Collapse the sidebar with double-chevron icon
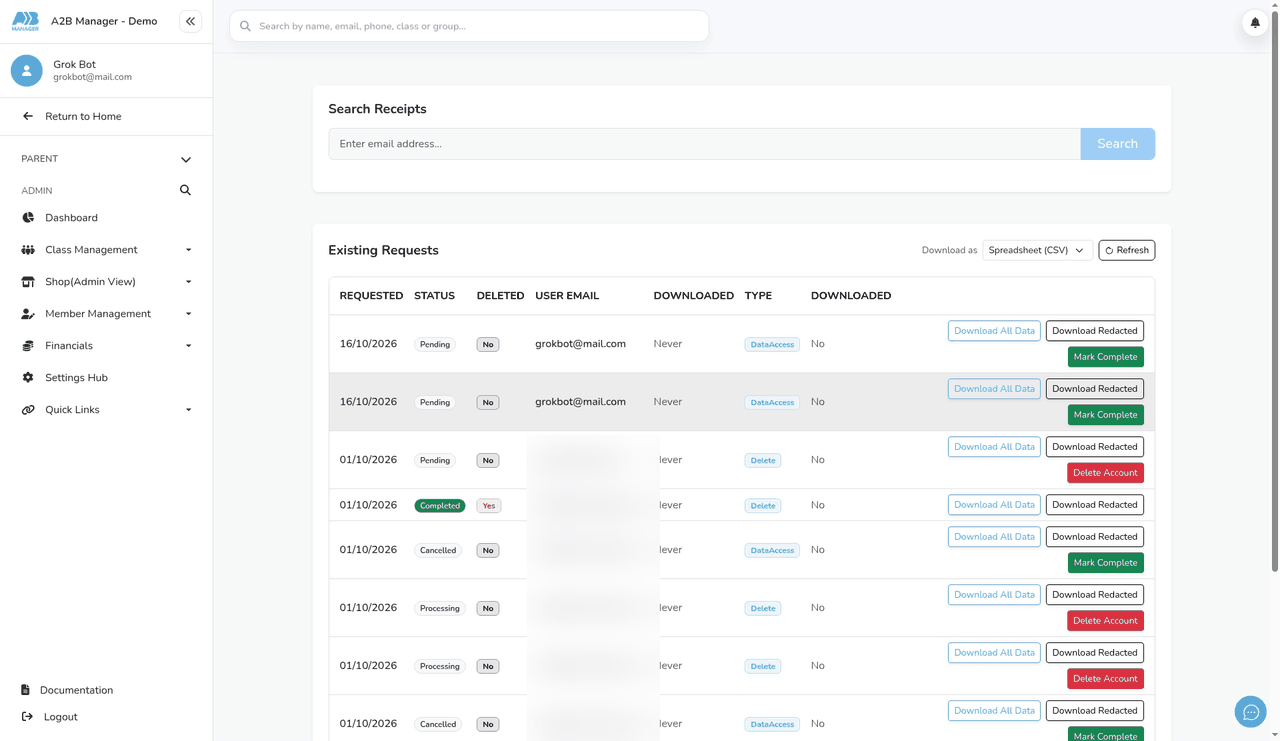 pyautogui.click(x=190, y=21)
